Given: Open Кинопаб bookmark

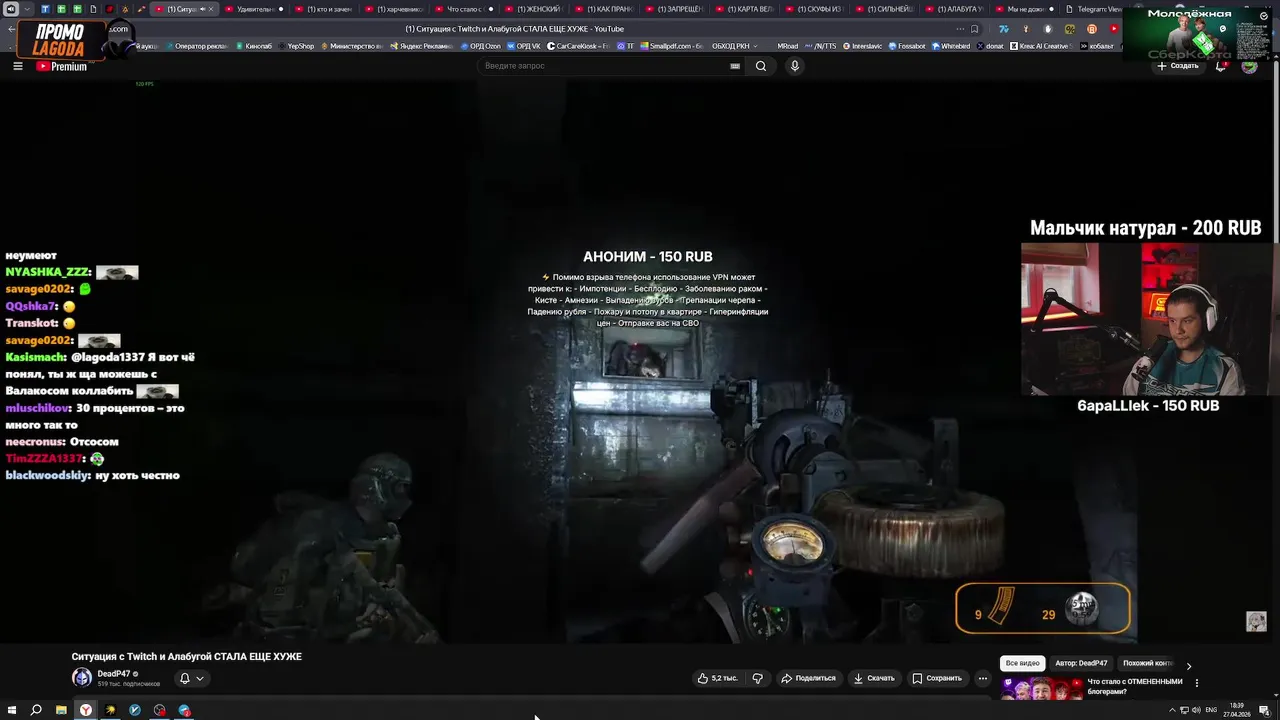Looking at the screenshot, I should tap(254, 46).
